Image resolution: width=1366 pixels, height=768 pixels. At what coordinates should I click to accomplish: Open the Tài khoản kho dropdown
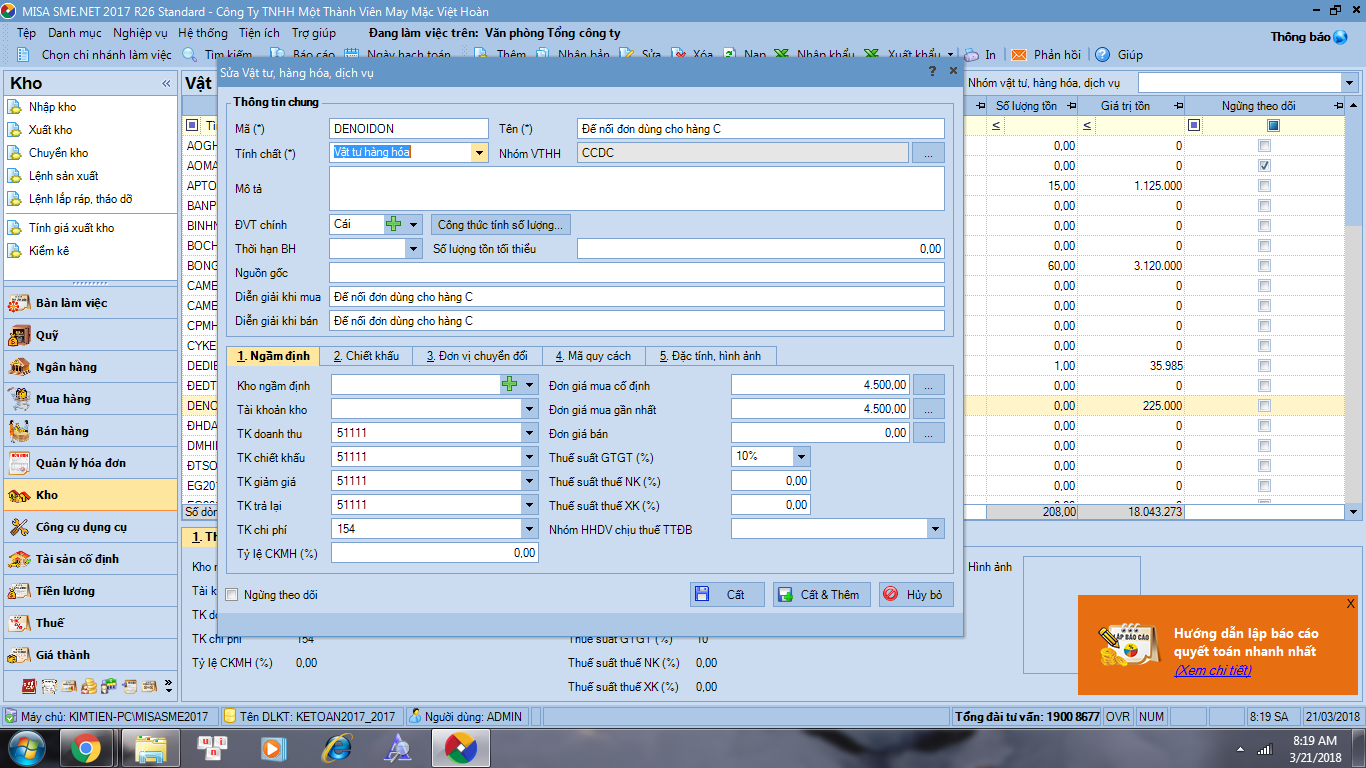pyautogui.click(x=529, y=409)
